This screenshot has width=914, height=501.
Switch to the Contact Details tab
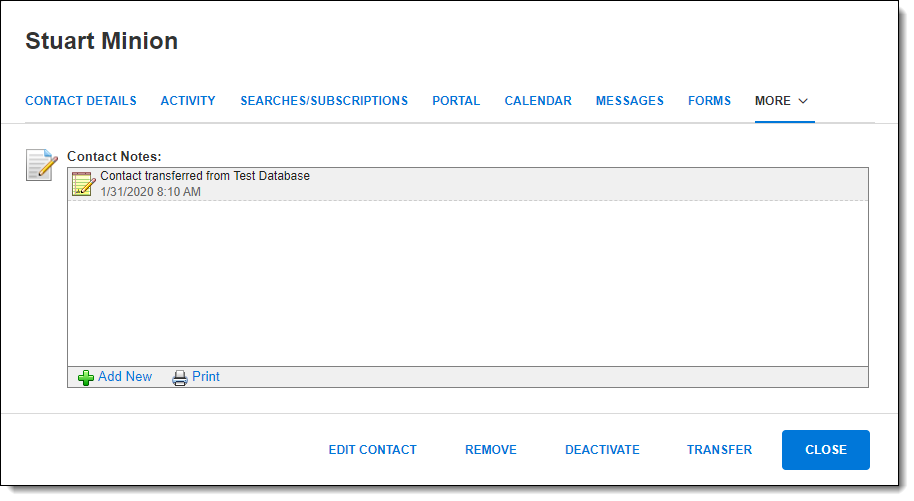(80, 101)
